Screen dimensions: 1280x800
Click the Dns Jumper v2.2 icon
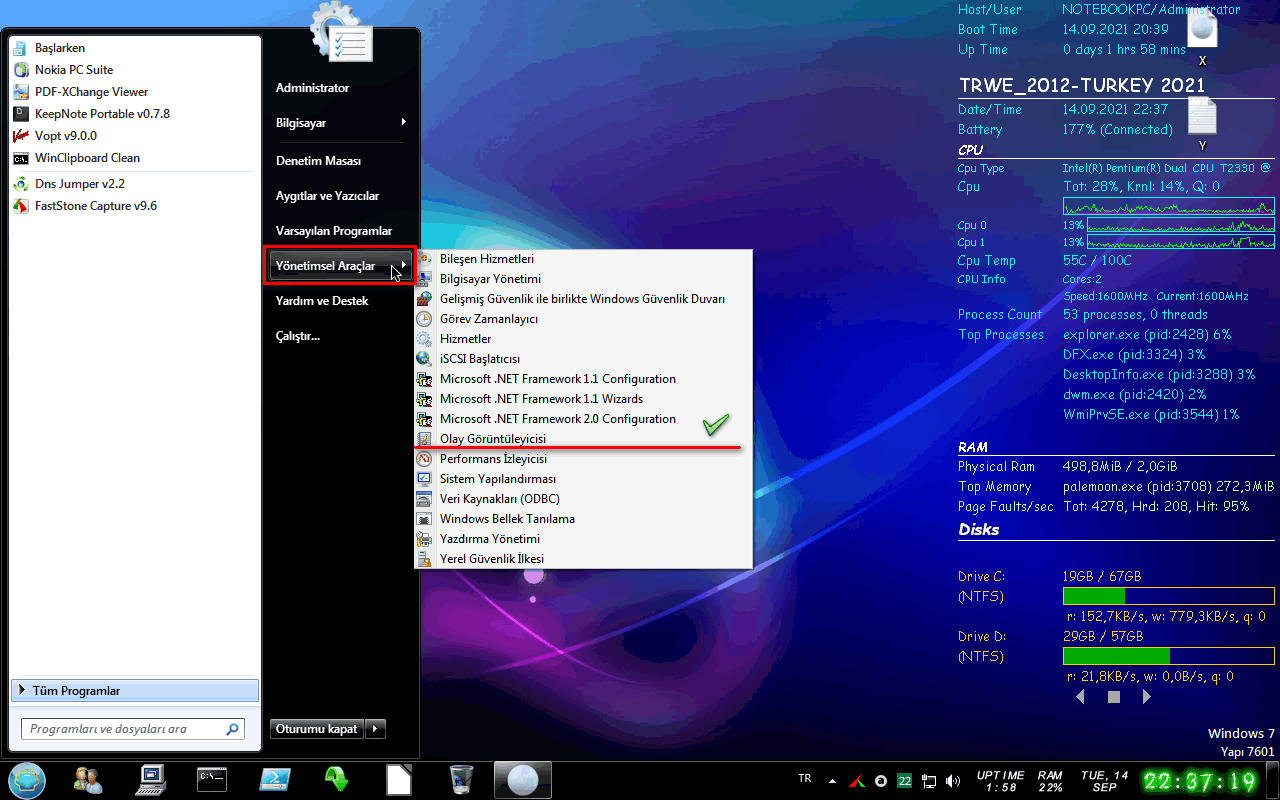[x=20, y=184]
